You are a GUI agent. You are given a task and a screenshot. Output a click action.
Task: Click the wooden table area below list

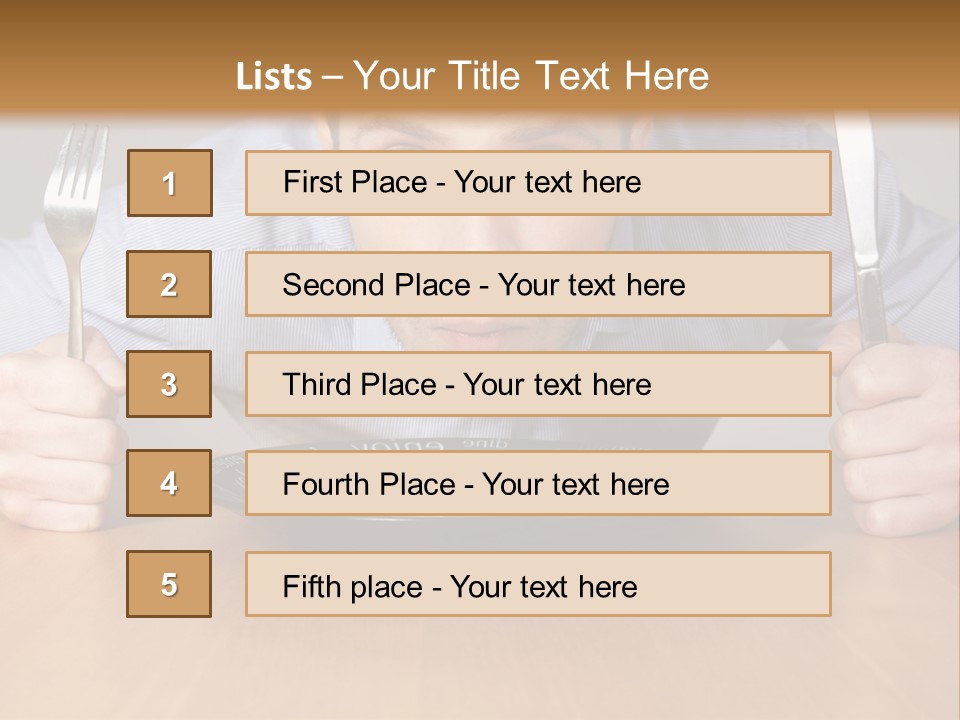click(x=480, y=667)
